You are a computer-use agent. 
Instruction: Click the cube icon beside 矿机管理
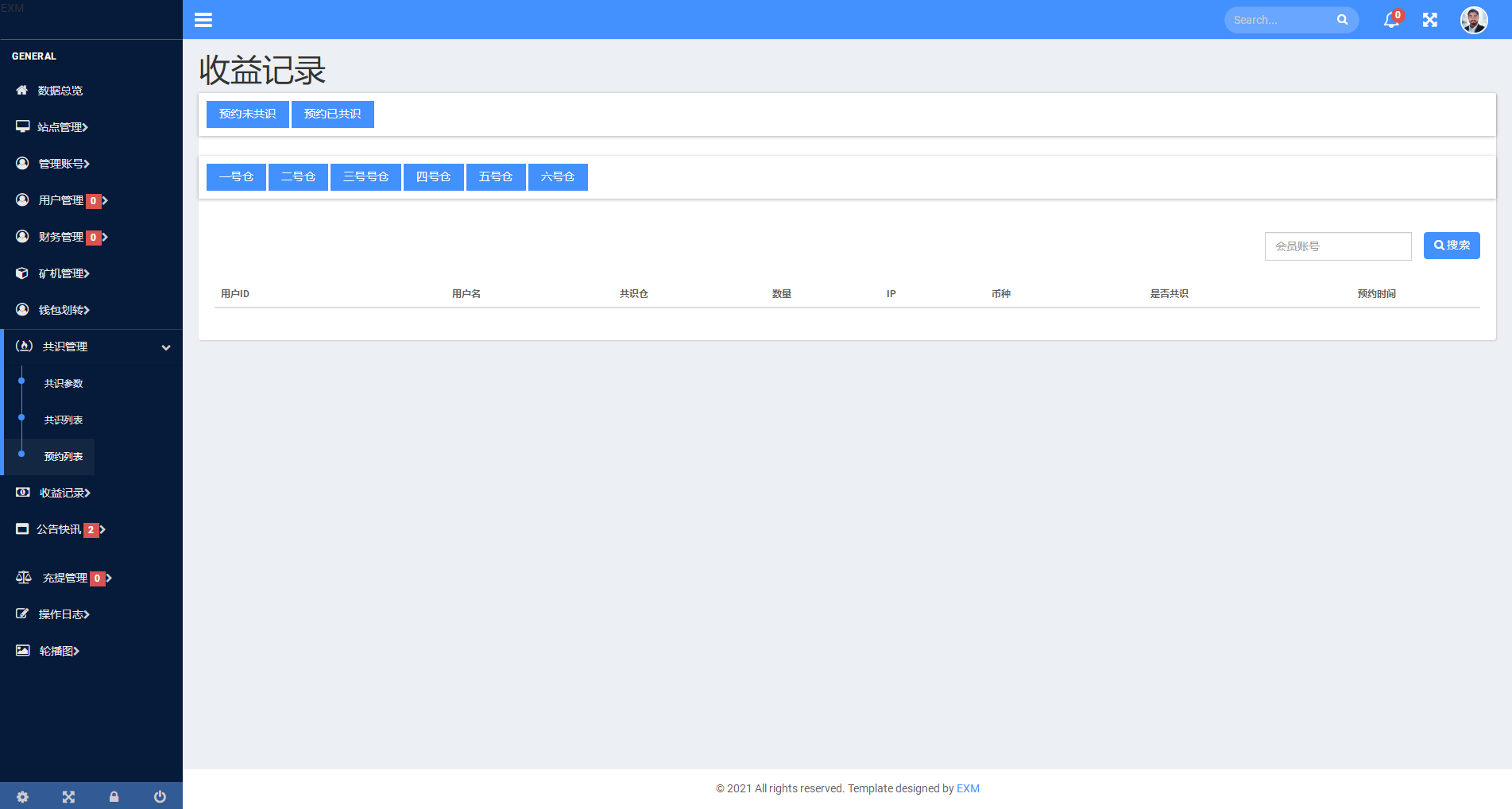(22, 273)
